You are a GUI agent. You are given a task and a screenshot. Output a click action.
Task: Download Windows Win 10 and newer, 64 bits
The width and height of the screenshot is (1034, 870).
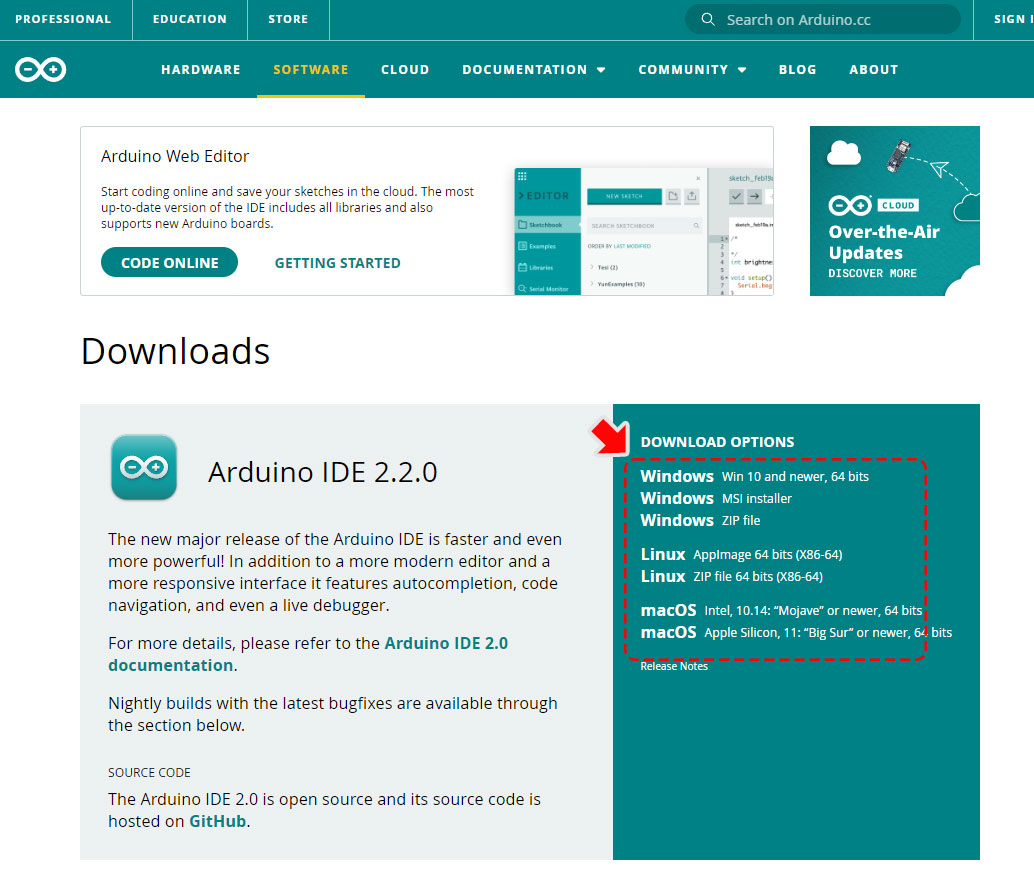pyautogui.click(x=754, y=476)
